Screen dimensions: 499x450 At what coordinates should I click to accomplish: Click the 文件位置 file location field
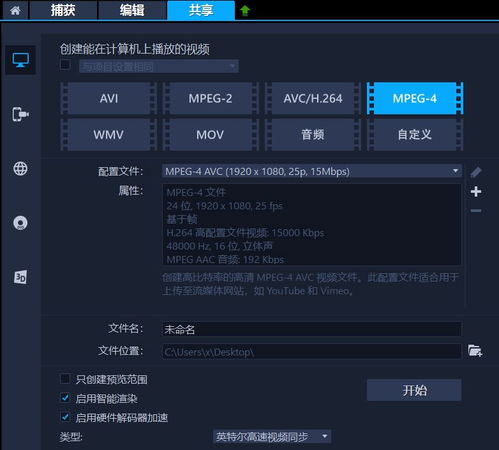tap(312, 352)
